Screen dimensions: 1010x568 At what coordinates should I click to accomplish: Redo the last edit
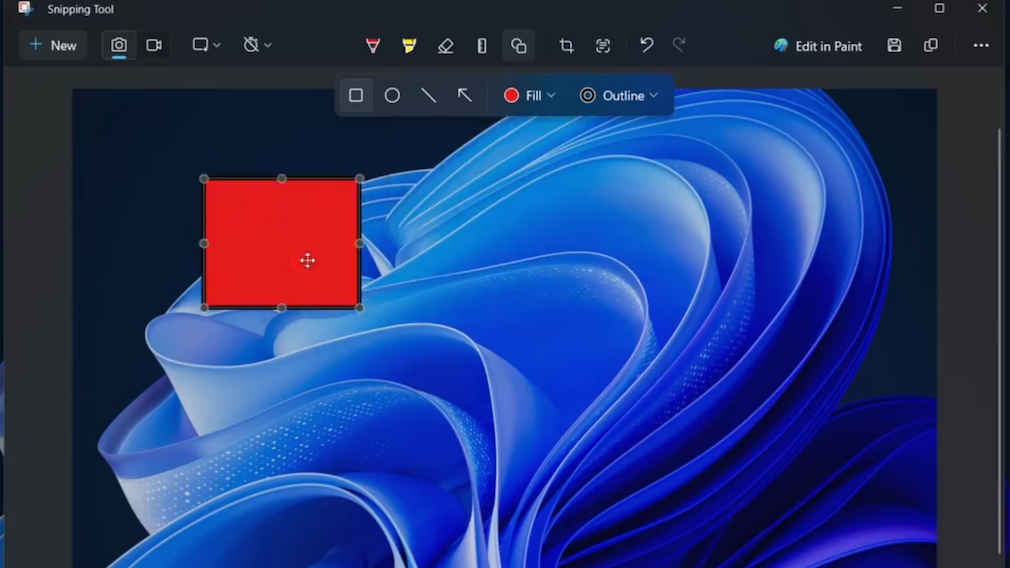679,45
